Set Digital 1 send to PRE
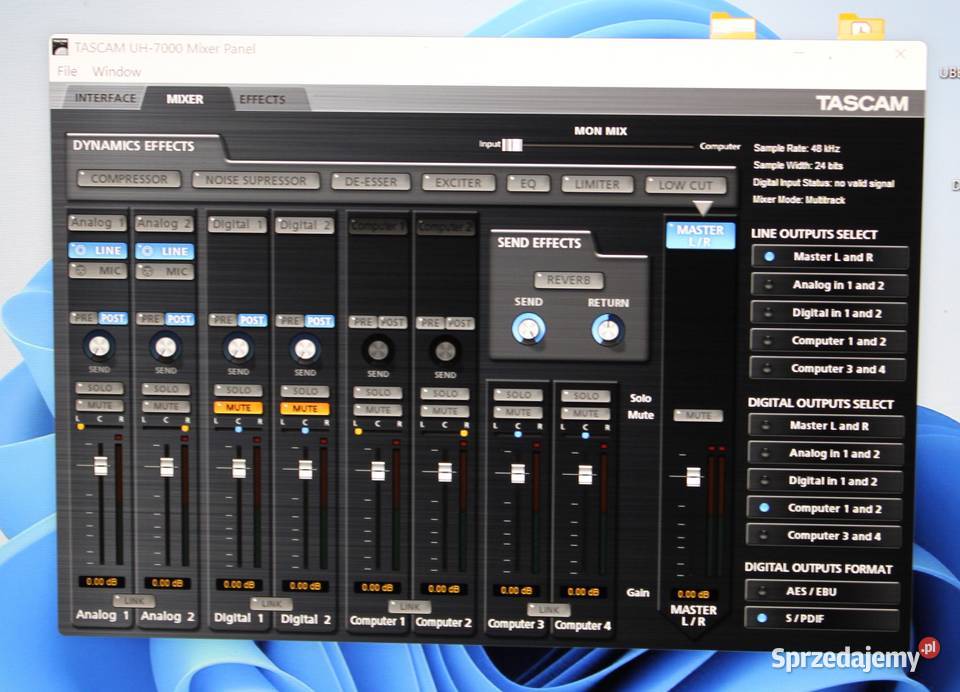This screenshot has height=692, width=960. (x=223, y=320)
